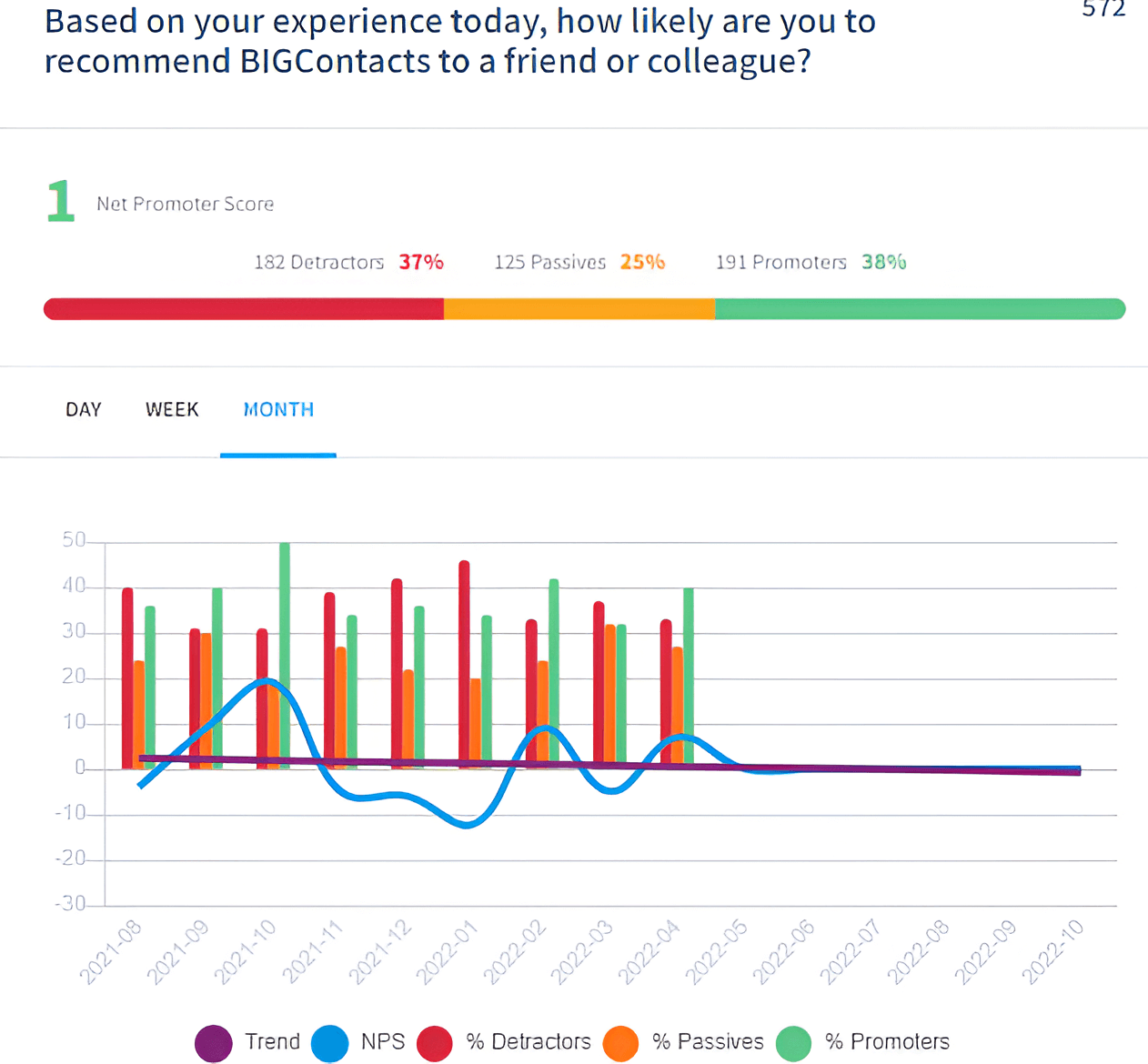The height and width of the screenshot is (1064, 1148).
Task: Click the green Promoters segment of score bar
Action: [x=921, y=309]
